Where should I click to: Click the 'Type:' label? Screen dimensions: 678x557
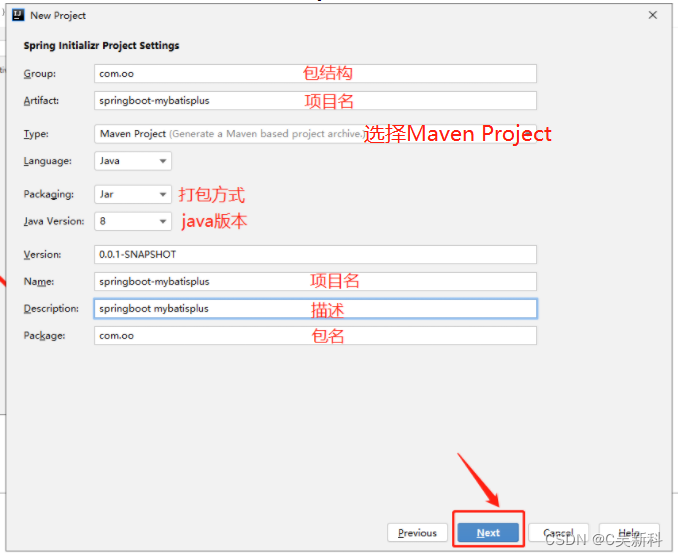36,134
